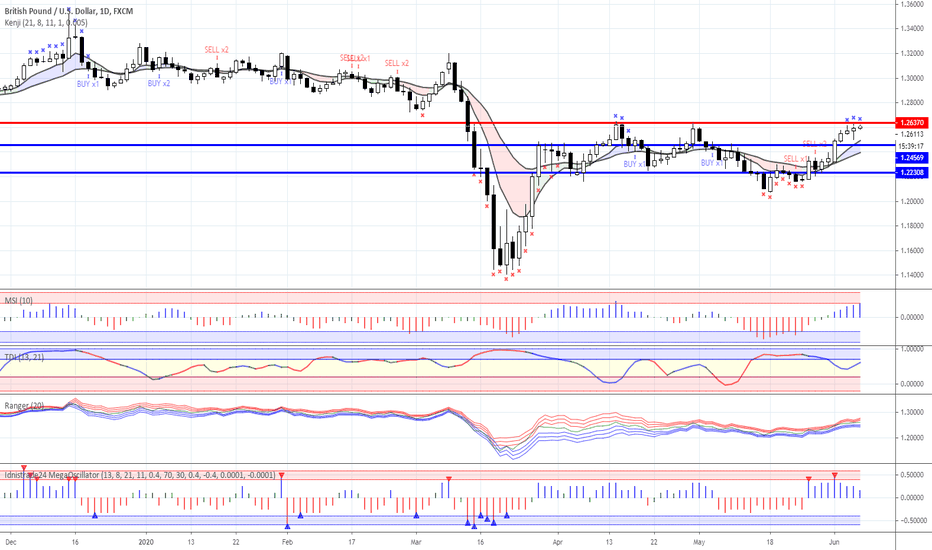This screenshot has height=550, width=932.
Task: Click the blue 1.24569 price label
Action: (912, 158)
